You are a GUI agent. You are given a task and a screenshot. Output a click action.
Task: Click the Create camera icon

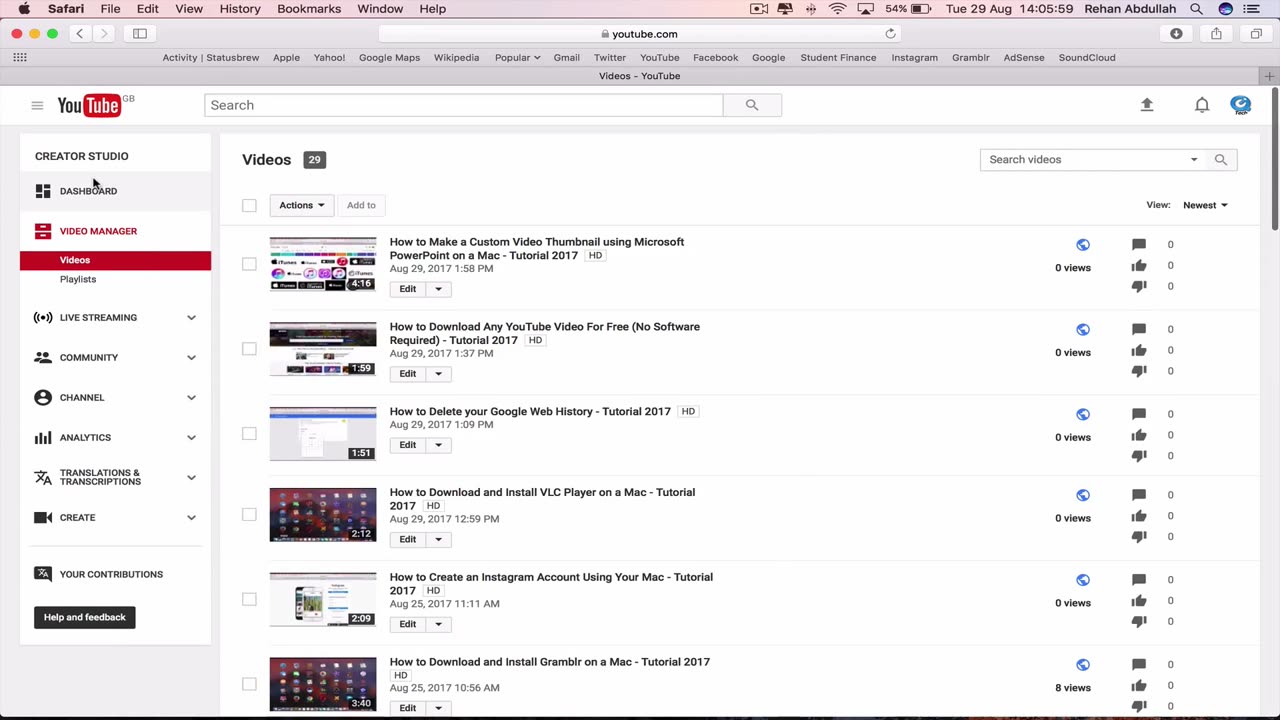coord(43,517)
